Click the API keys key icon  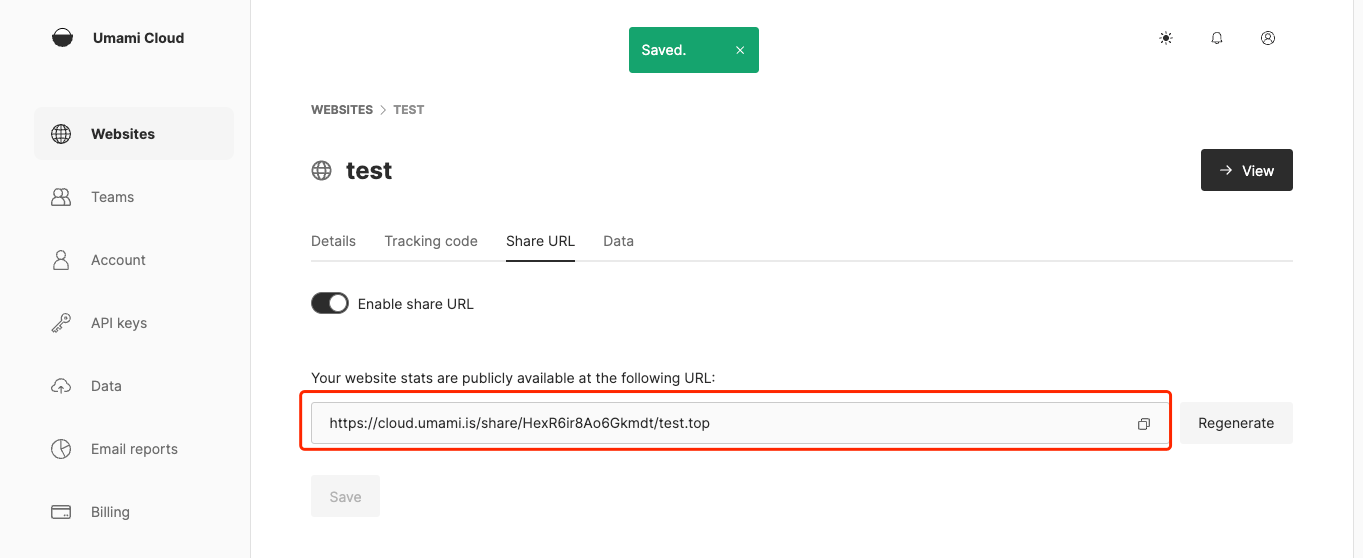pos(61,323)
